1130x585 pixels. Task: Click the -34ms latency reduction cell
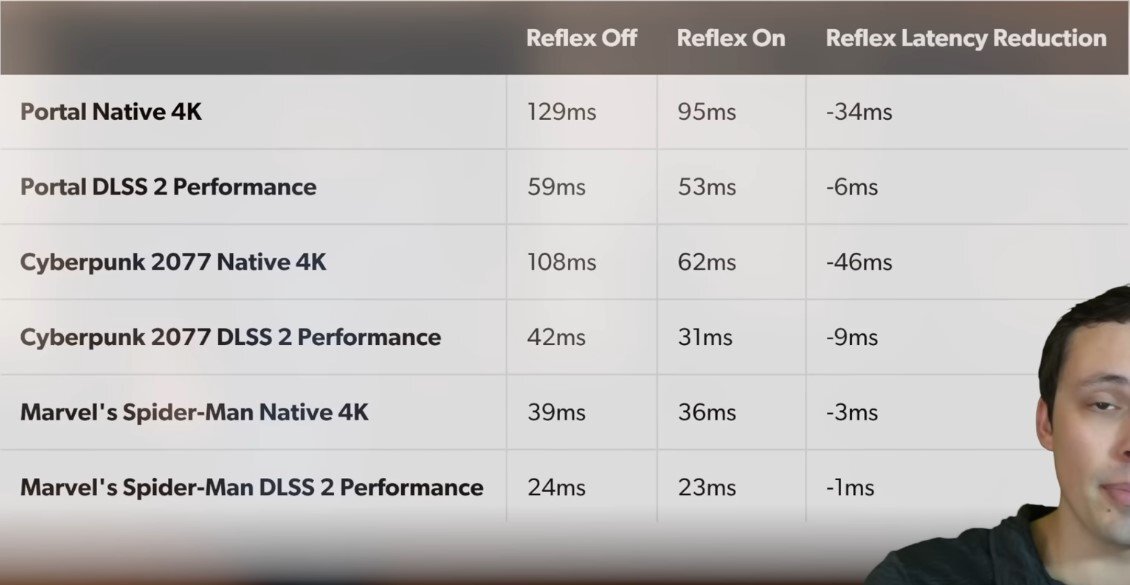(859, 112)
